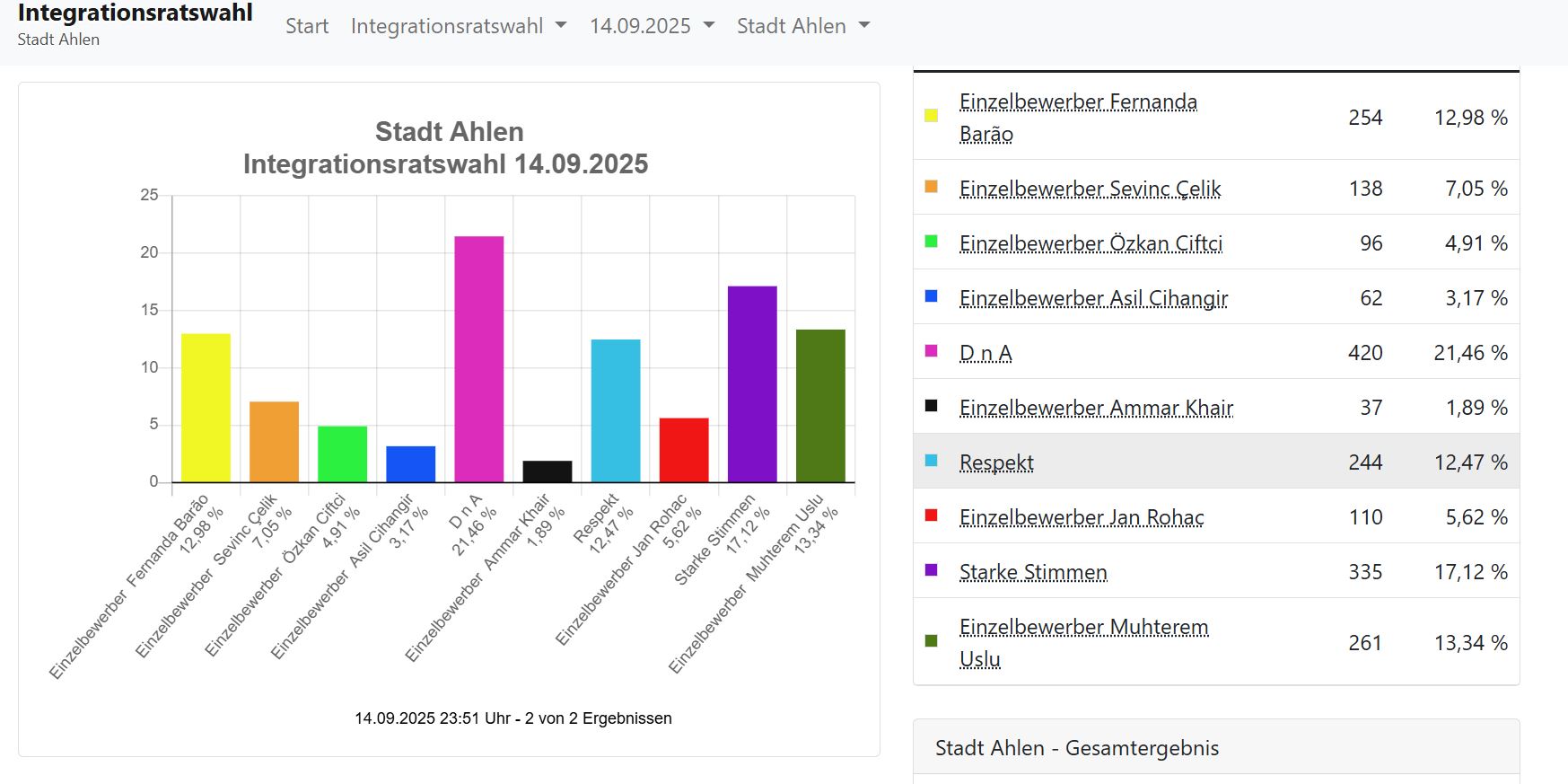Open Einzelbewerber Sevinc Çelik link

coord(1090,189)
